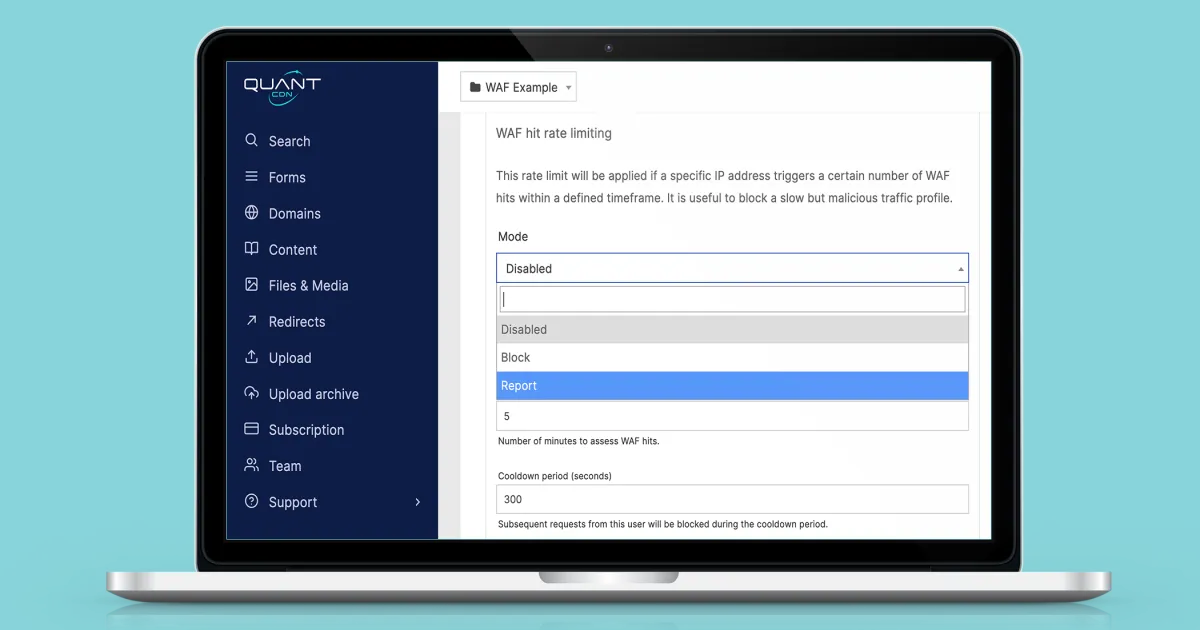Select the highlighted Report option
This screenshot has height=630, width=1200.
pos(732,385)
